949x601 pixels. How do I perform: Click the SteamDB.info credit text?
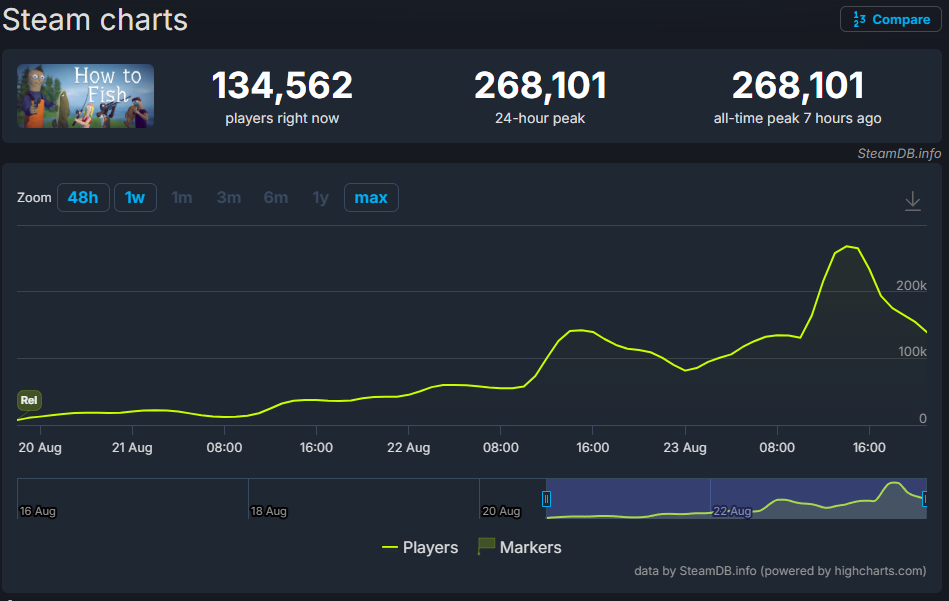tap(899, 154)
